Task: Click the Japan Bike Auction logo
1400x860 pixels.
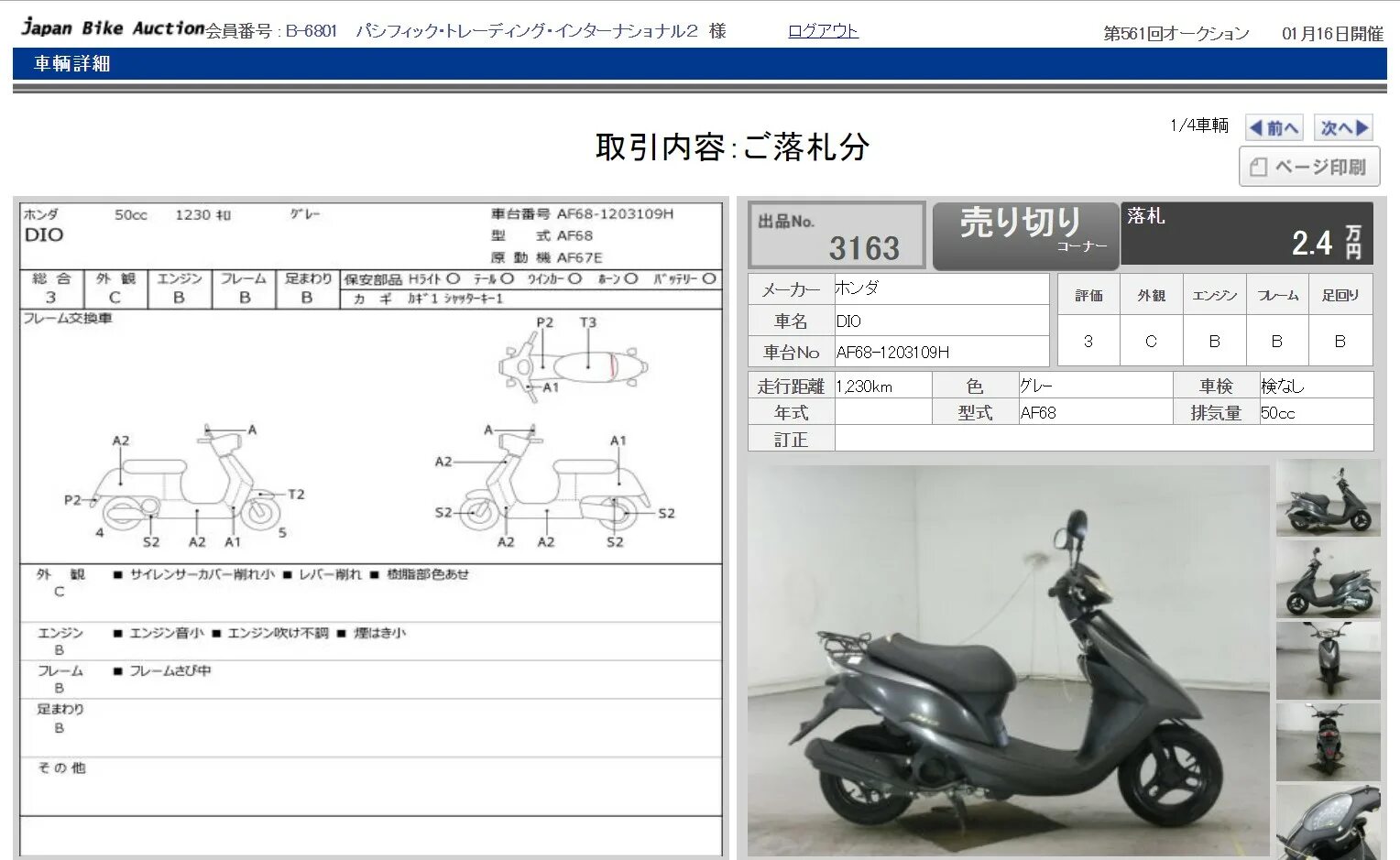Action: point(112,27)
